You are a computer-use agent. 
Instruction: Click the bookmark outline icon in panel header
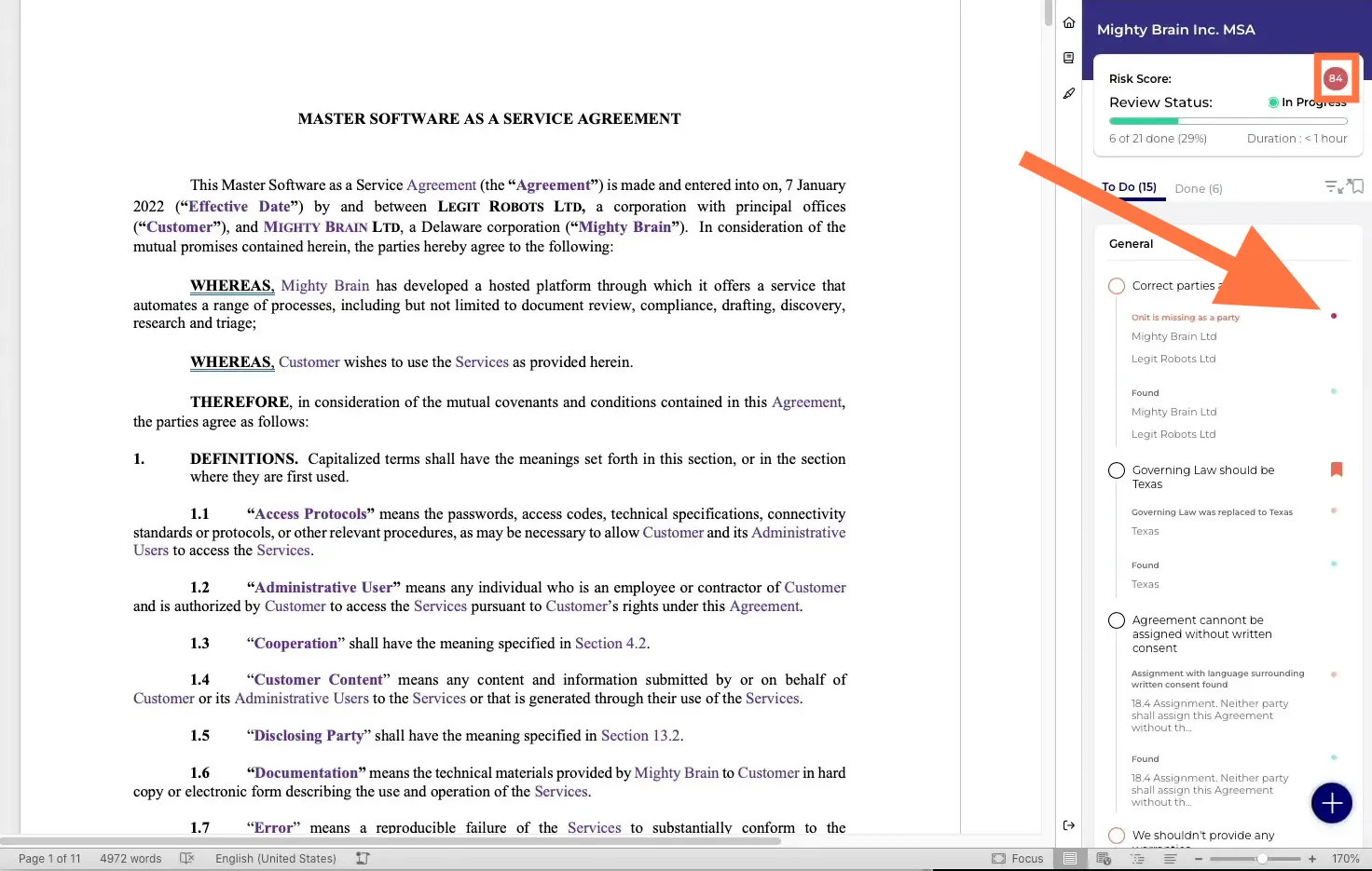click(1357, 186)
